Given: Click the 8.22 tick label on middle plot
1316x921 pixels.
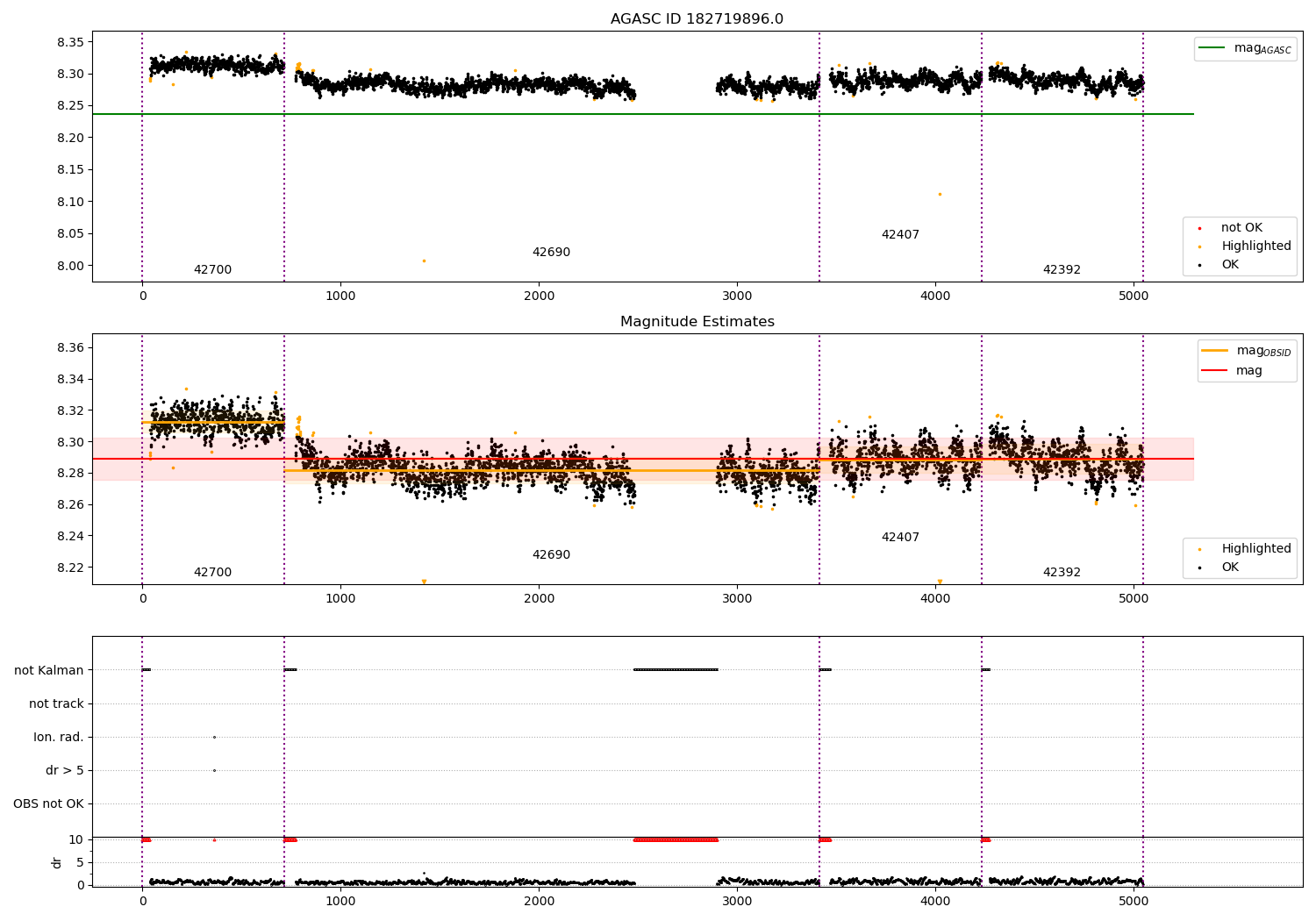Looking at the screenshot, I should click(x=69, y=568).
